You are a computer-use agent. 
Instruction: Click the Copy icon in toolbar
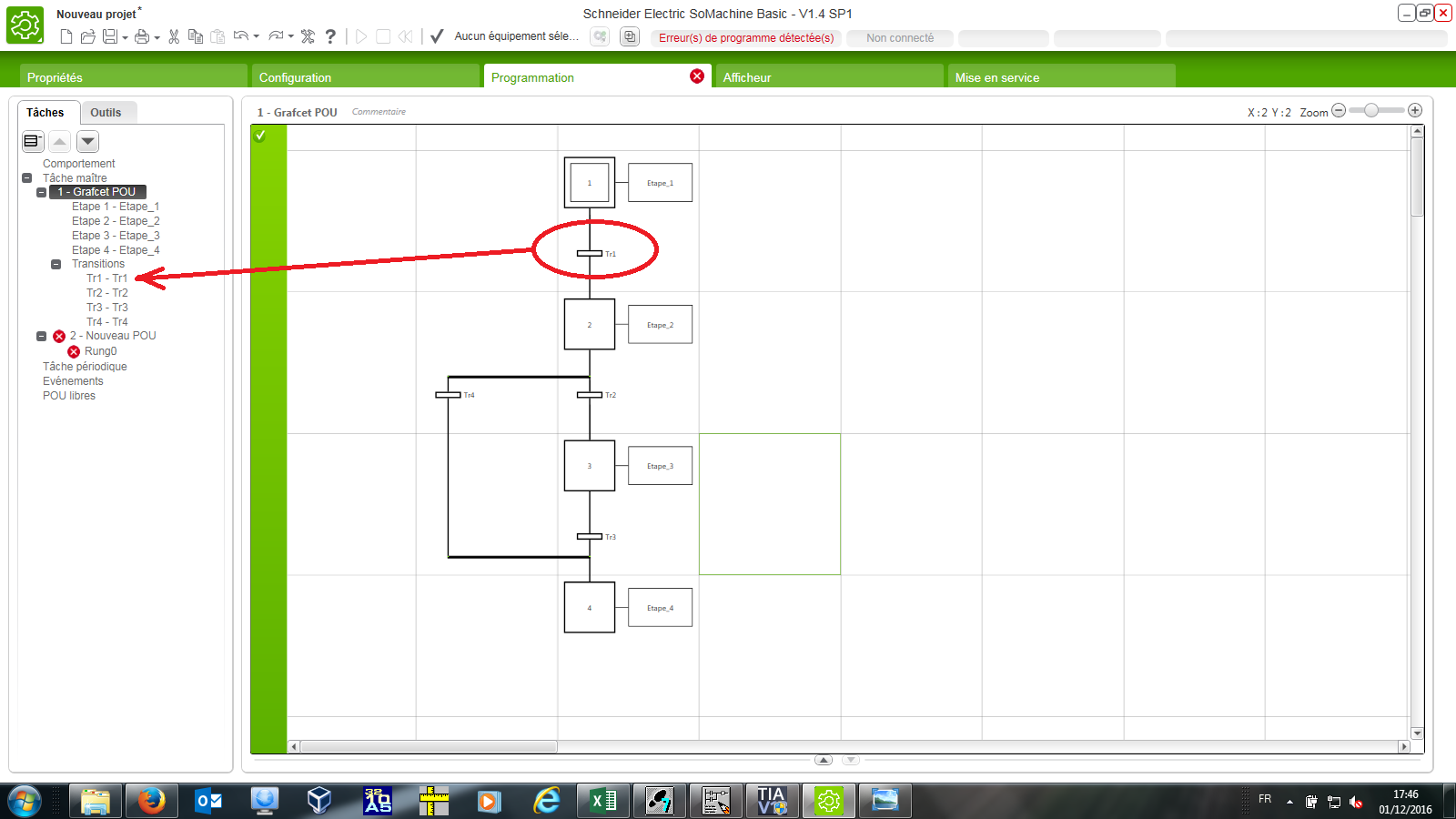point(195,36)
